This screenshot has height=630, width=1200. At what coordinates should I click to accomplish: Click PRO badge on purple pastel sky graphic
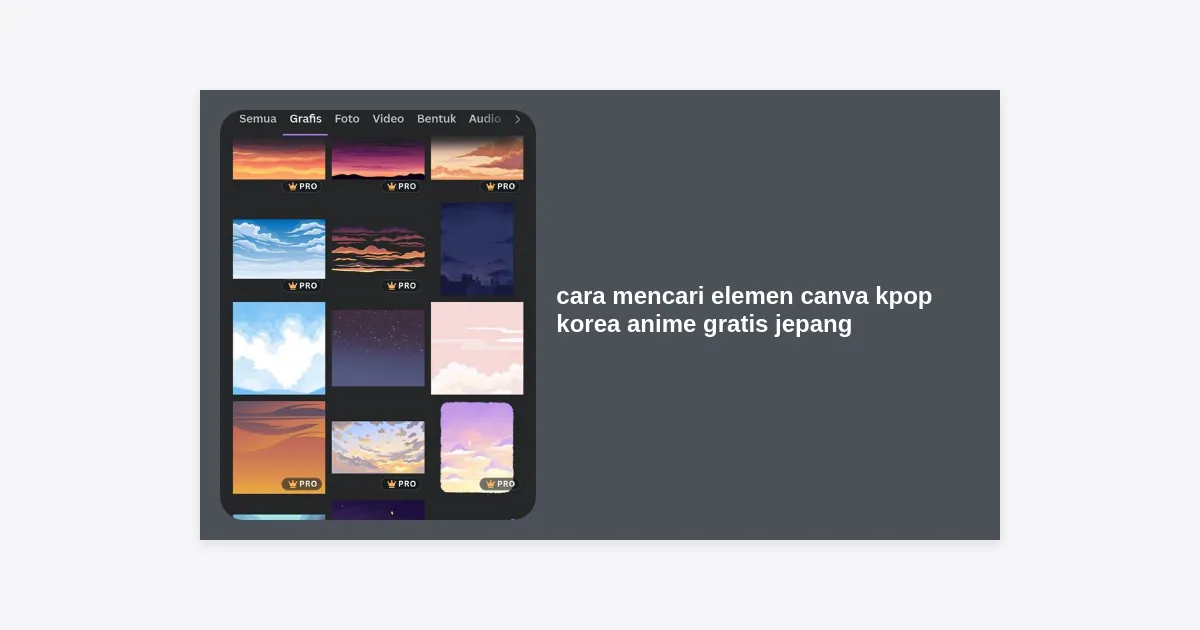click(499, 484)
